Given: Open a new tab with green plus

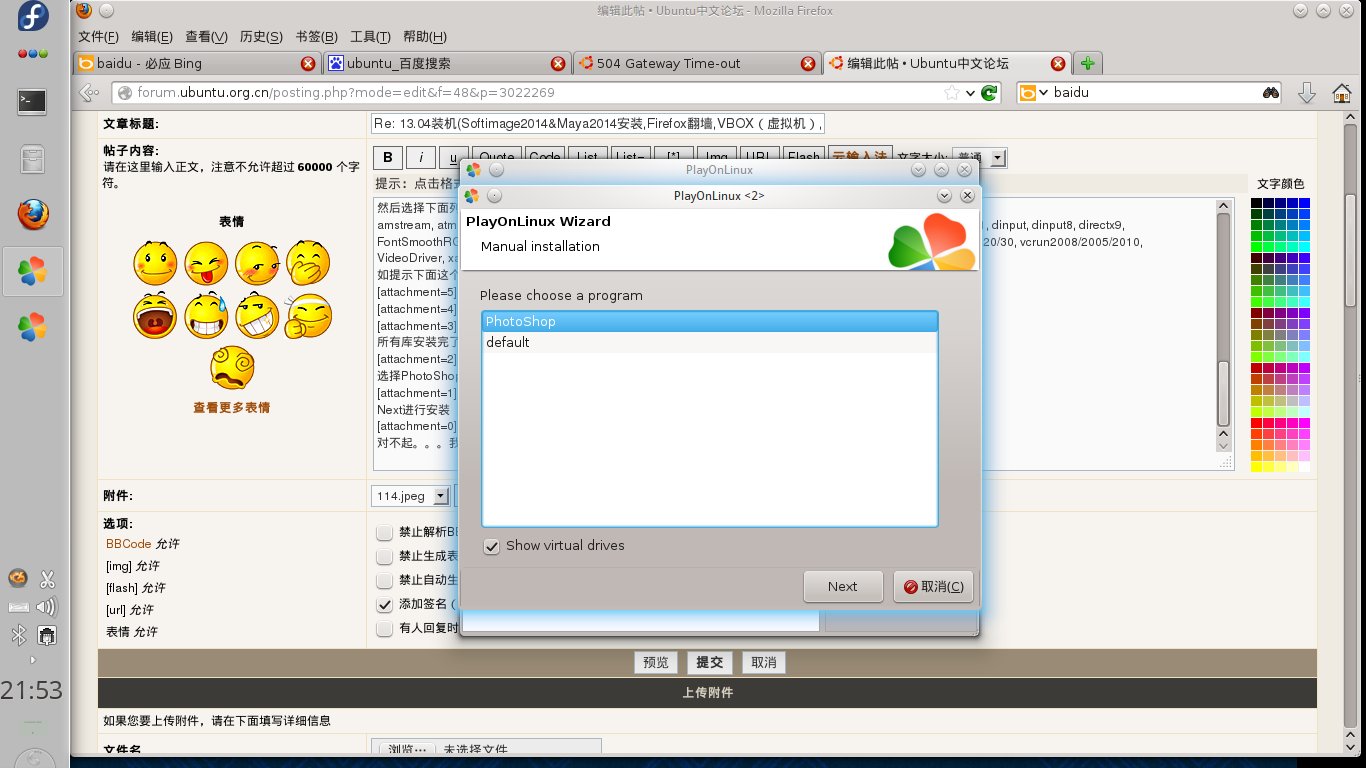Looking at the screenshot, I should click(x=1088, y=63).
